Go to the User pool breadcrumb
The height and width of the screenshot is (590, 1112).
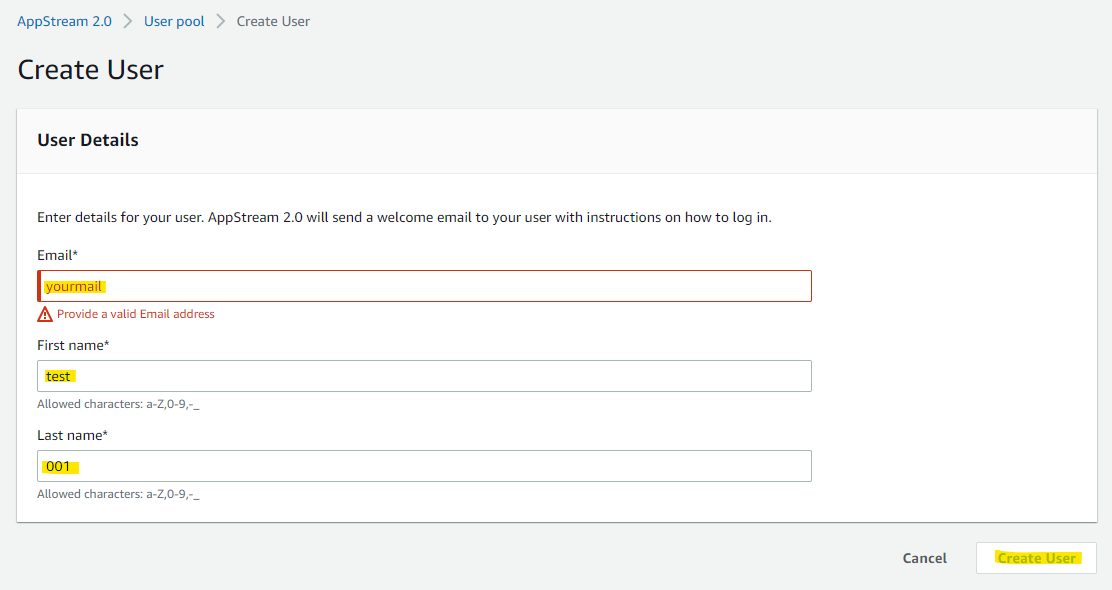click(174, 21)
